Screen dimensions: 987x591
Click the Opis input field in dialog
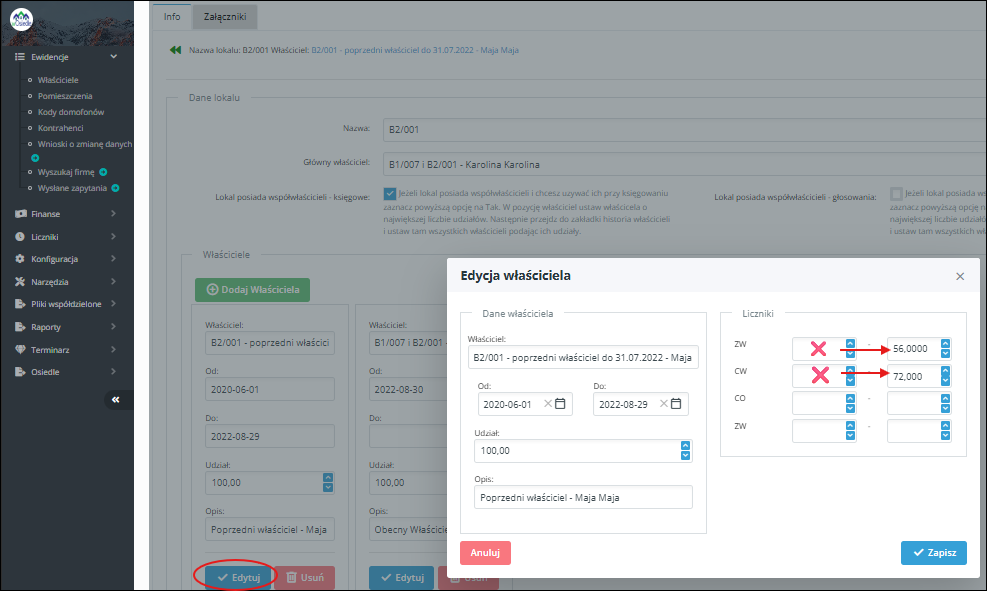[x=583, y=497]
